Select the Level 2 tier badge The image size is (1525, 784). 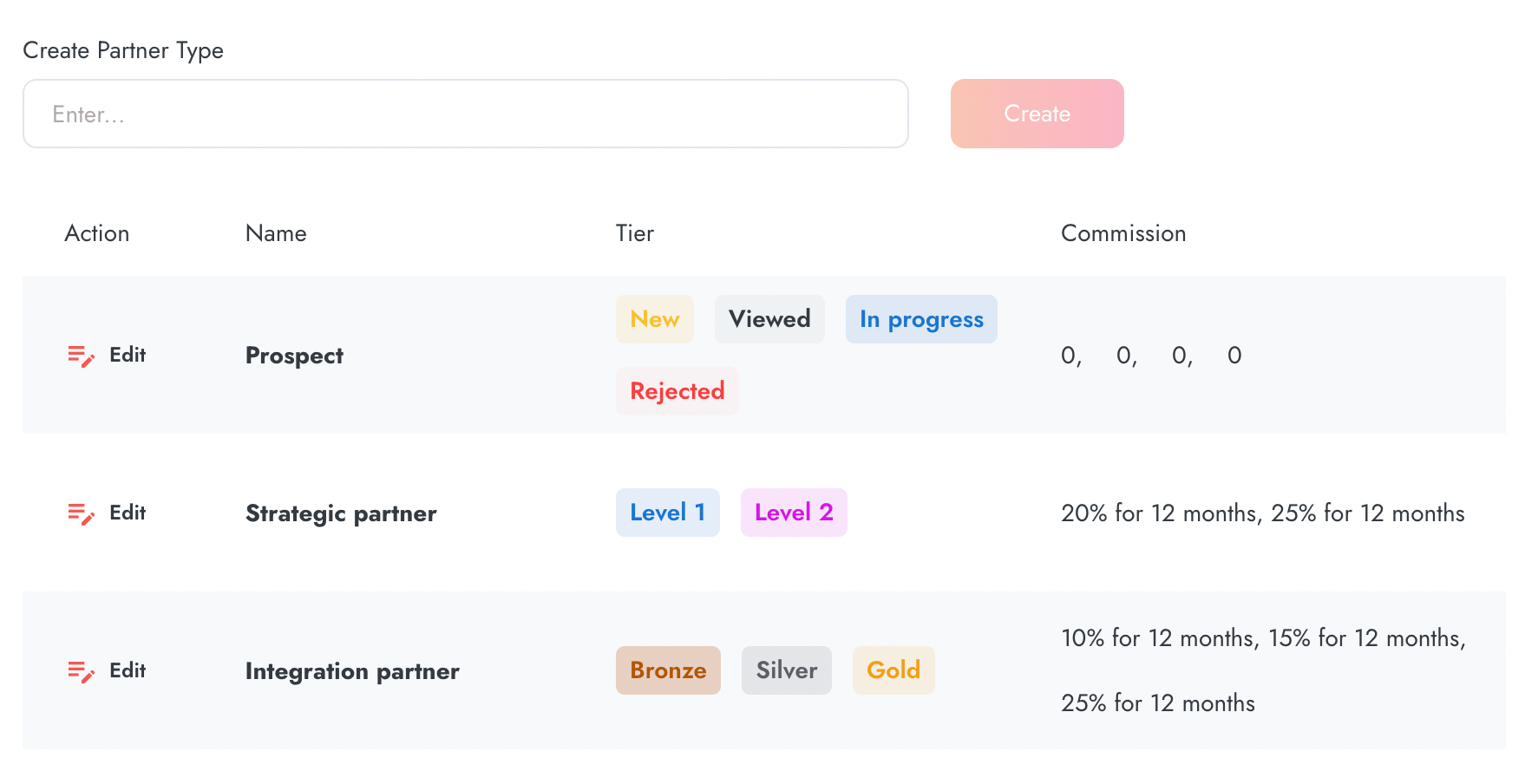tap(794, 513)
